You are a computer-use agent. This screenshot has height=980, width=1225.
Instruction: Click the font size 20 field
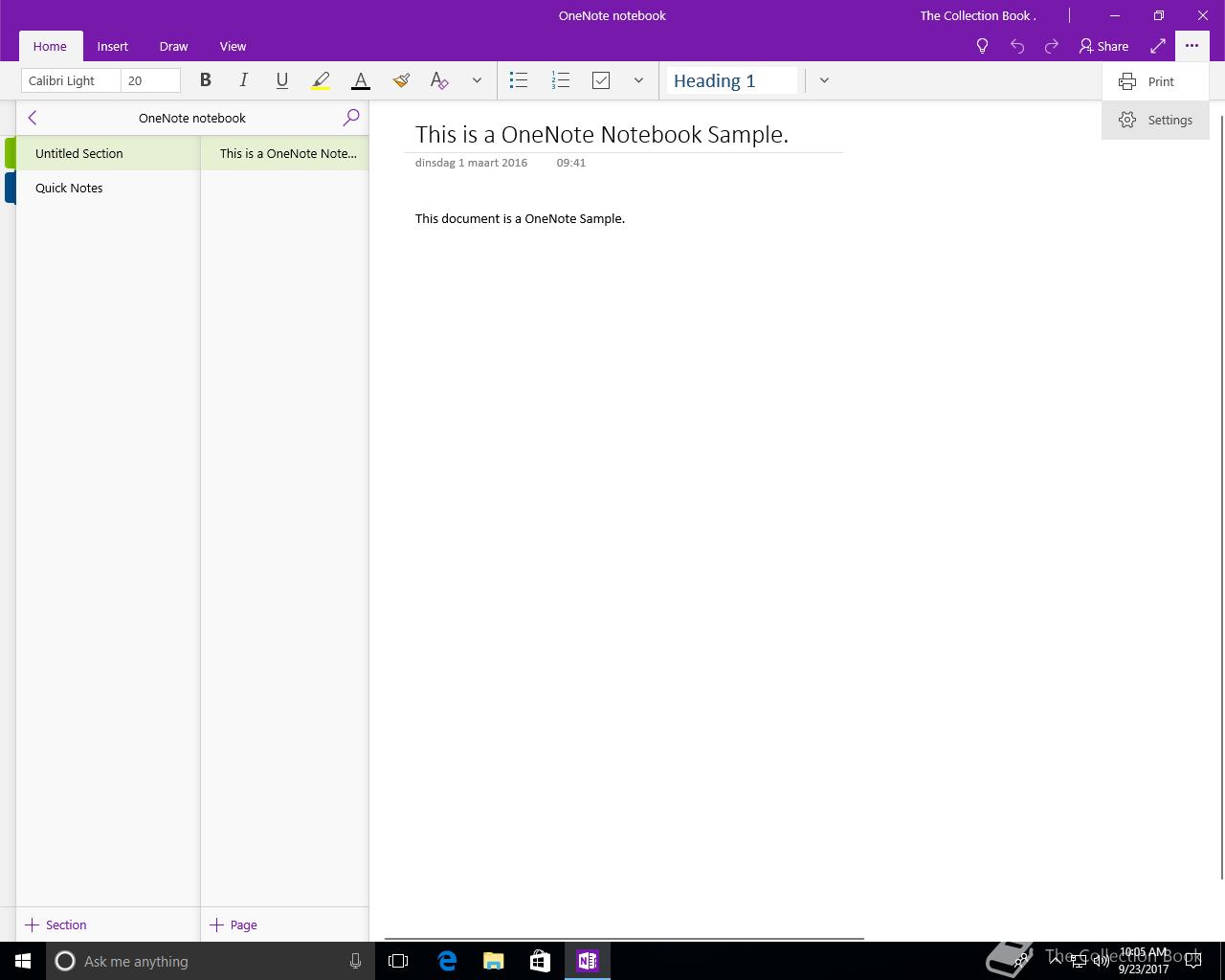(x=150, y=80)
